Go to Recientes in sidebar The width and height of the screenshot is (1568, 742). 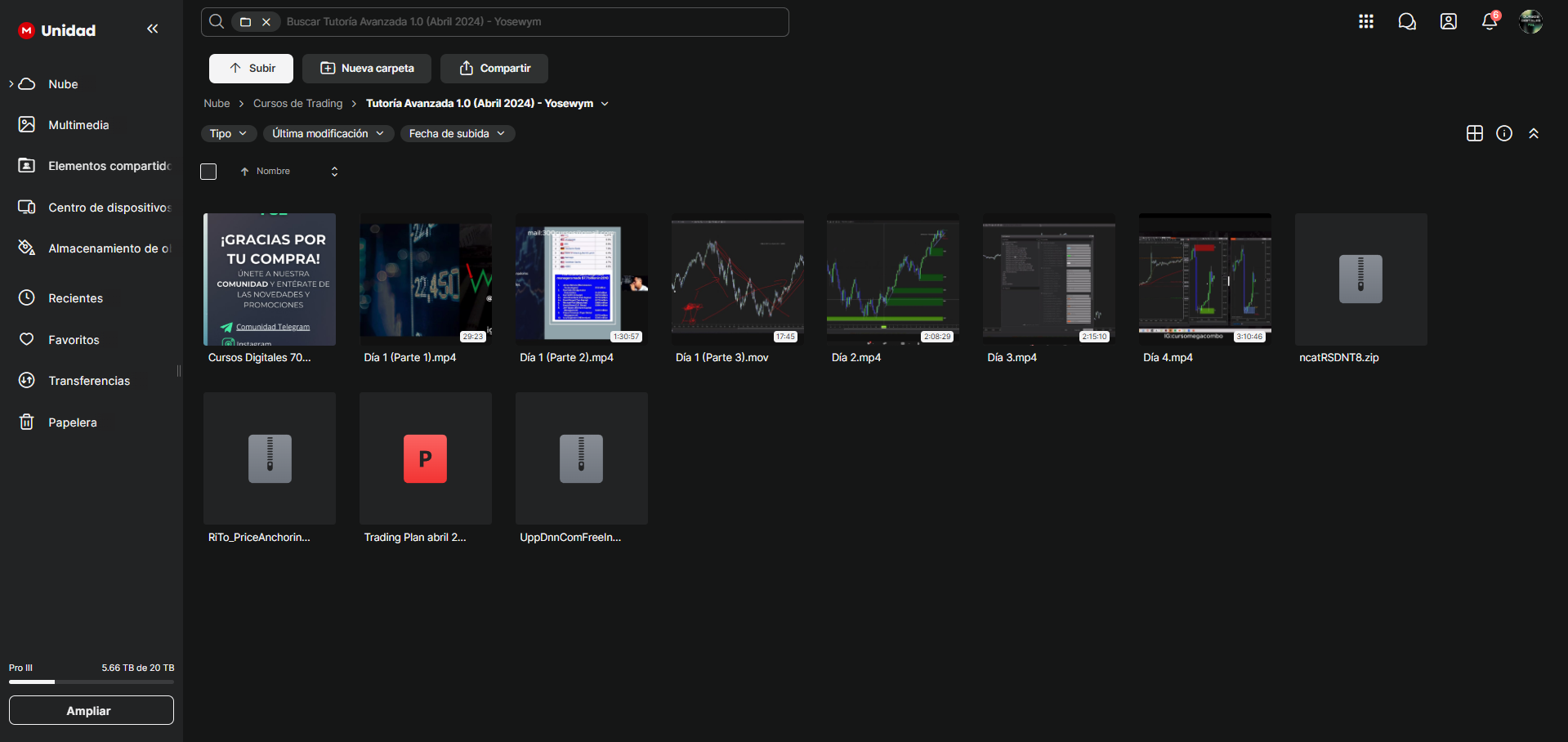click(75, 298)
